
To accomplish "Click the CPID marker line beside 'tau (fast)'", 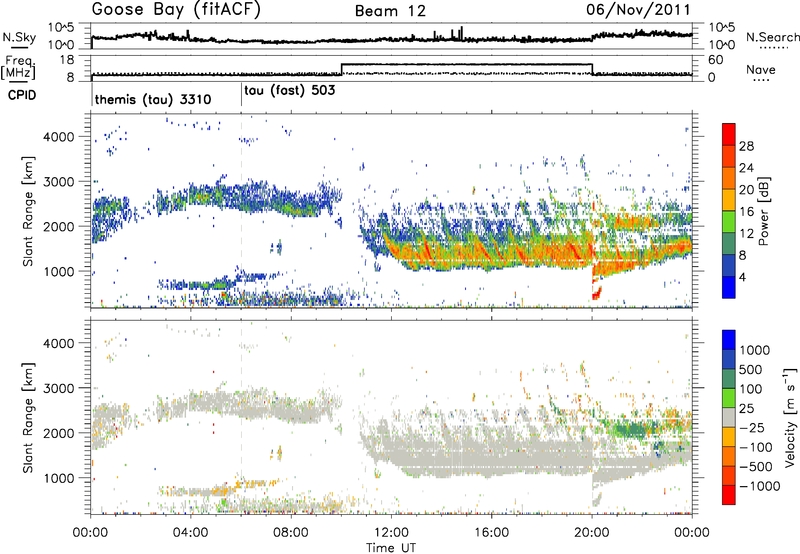I will pyautogui.click(x=241, y=95).
